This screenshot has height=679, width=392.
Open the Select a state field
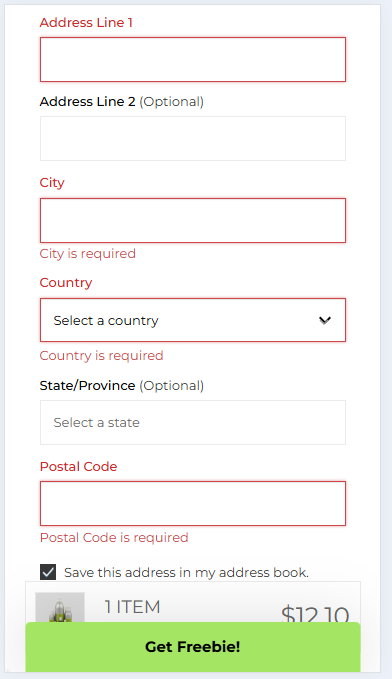(193, 422)
